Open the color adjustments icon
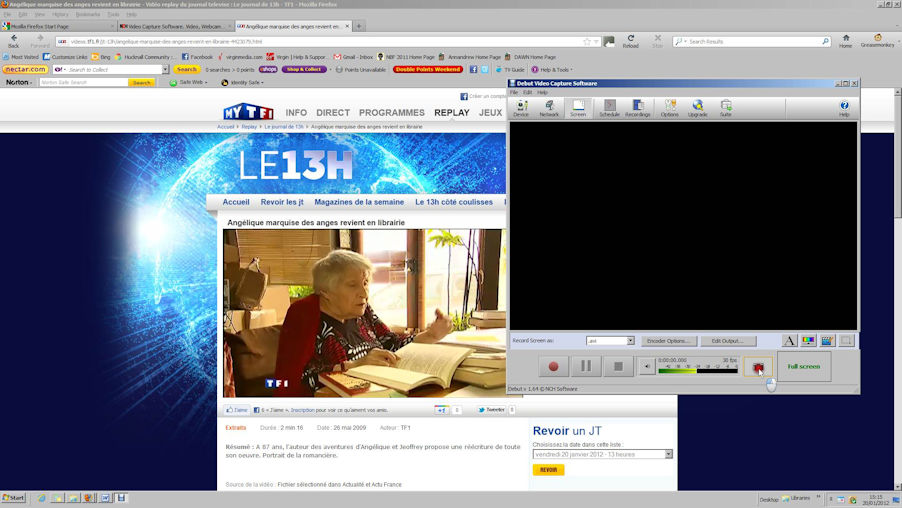This screenshot has height=508, width=902. [x=808, y=341]
